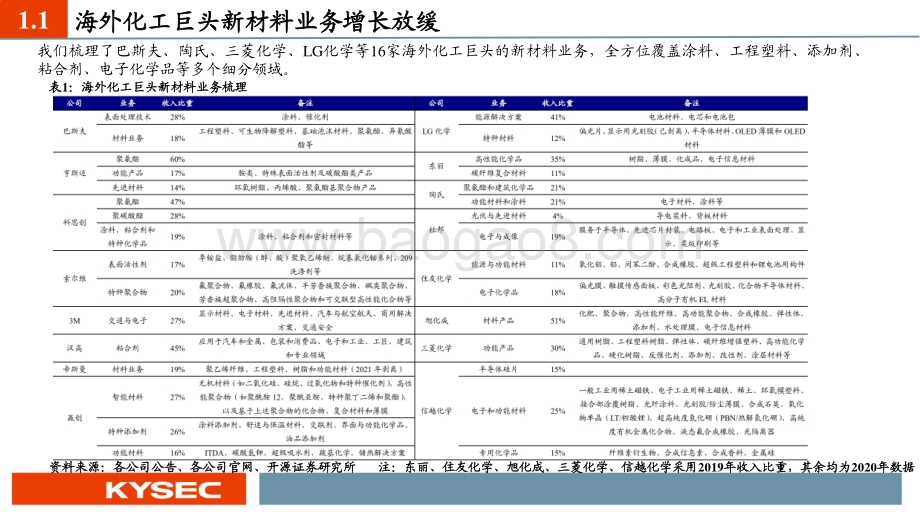Click the "12%" revenue share value
This screenshot has width=920, height=518.
click(557, 138)
